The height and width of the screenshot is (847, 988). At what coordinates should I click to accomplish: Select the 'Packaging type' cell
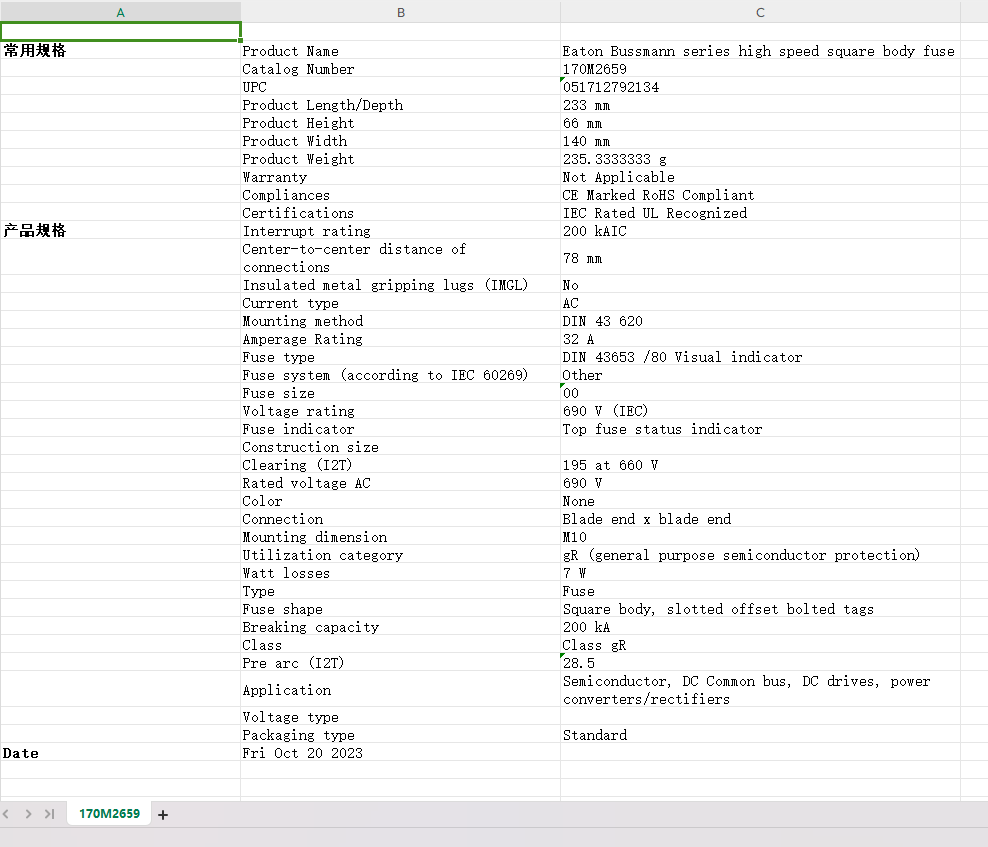(x=401, y=735)
